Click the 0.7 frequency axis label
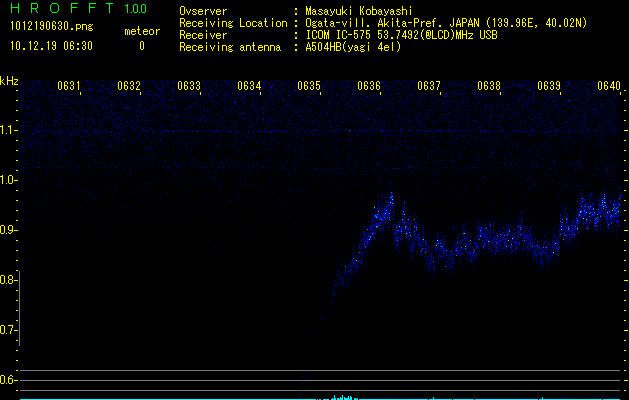Viewport: 629px width, 400px height. [9, 330]
